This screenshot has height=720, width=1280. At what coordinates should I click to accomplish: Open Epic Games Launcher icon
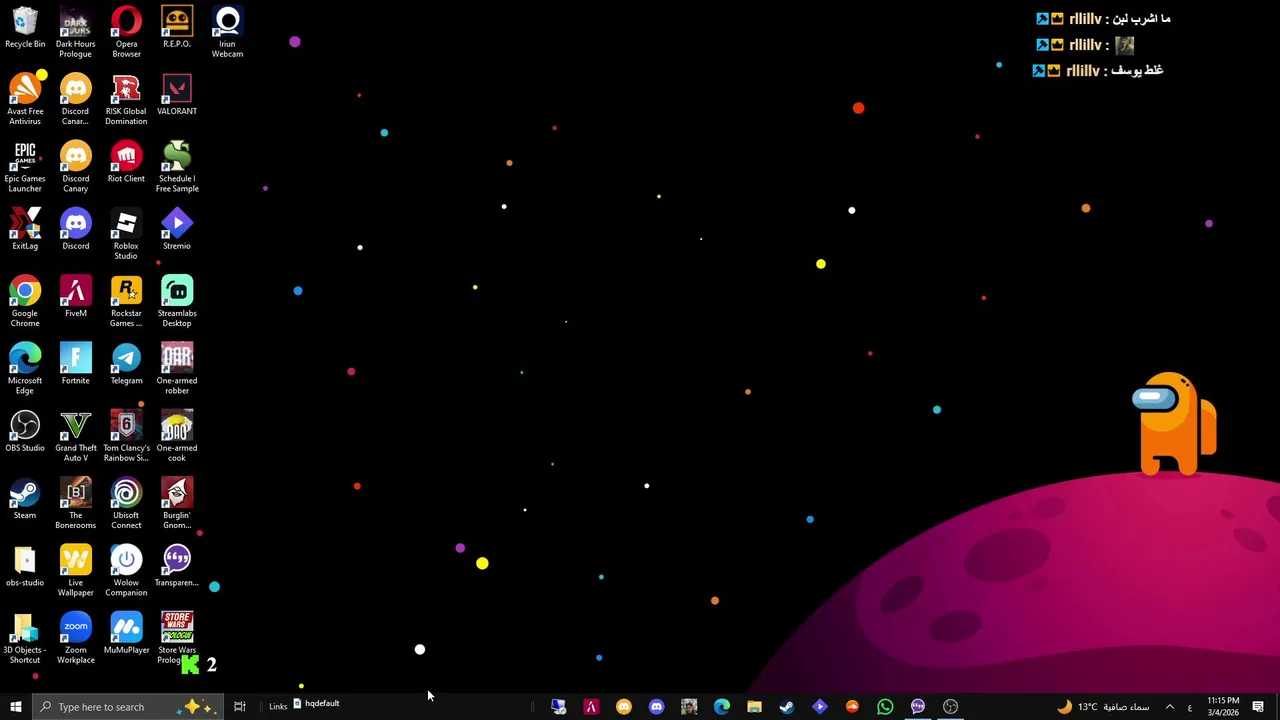[x=25, y=167]
